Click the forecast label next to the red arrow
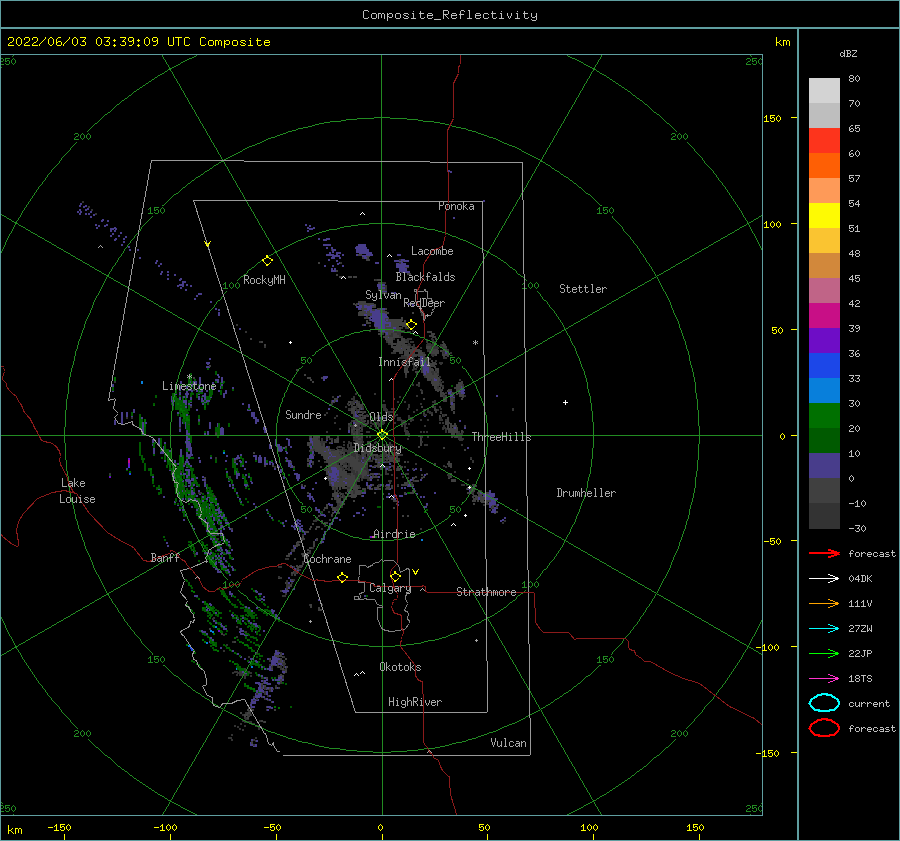This screenshot has width=900, height=841. point(872,553)
